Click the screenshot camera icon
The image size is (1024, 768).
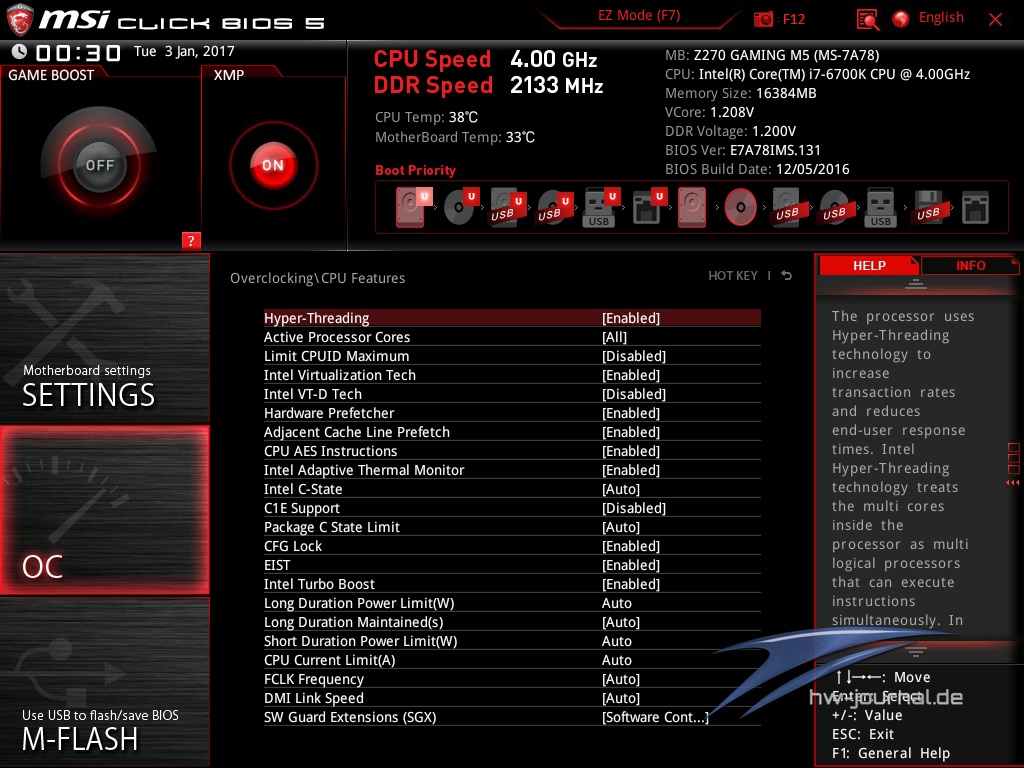764,19
